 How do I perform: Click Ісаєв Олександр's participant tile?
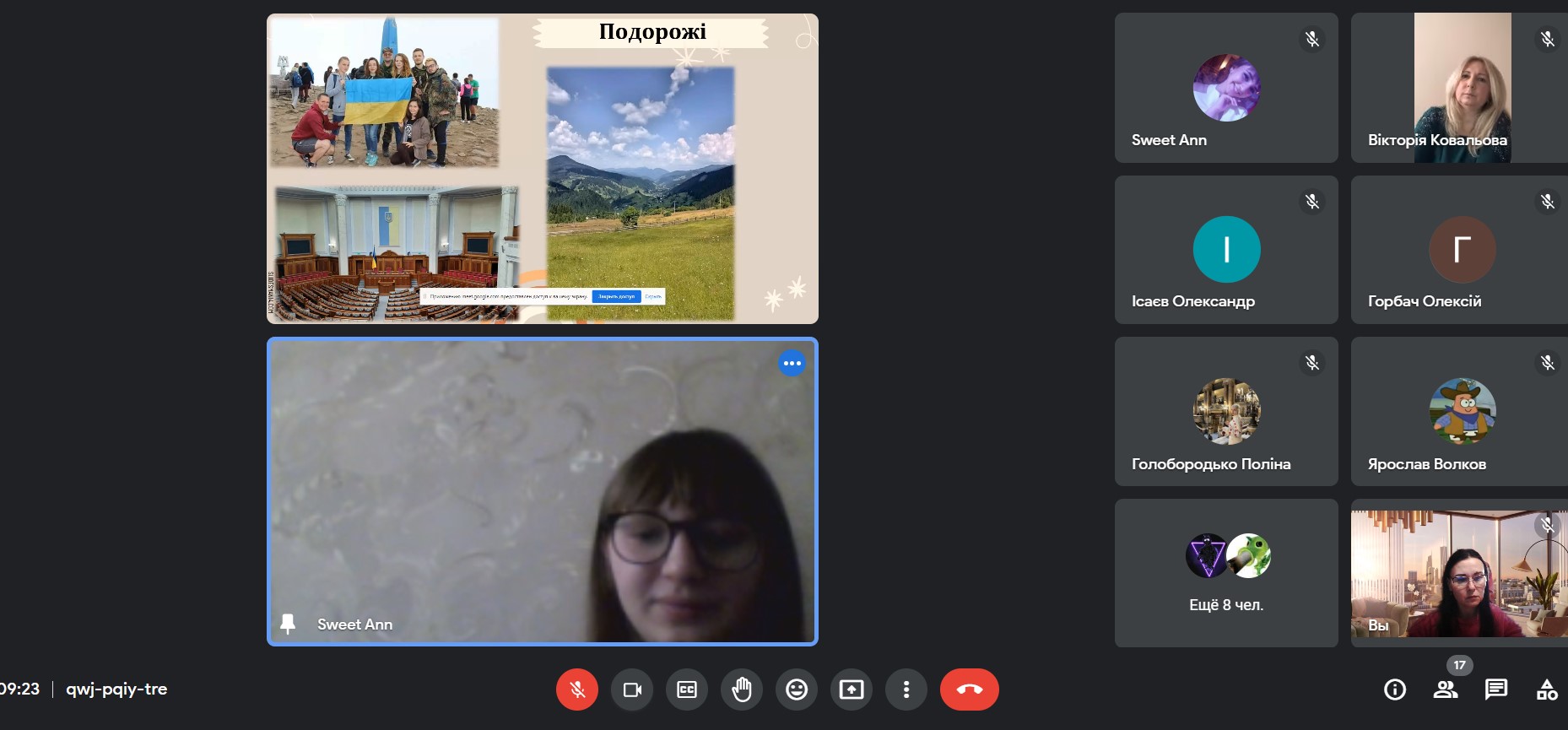[1226, 250]
